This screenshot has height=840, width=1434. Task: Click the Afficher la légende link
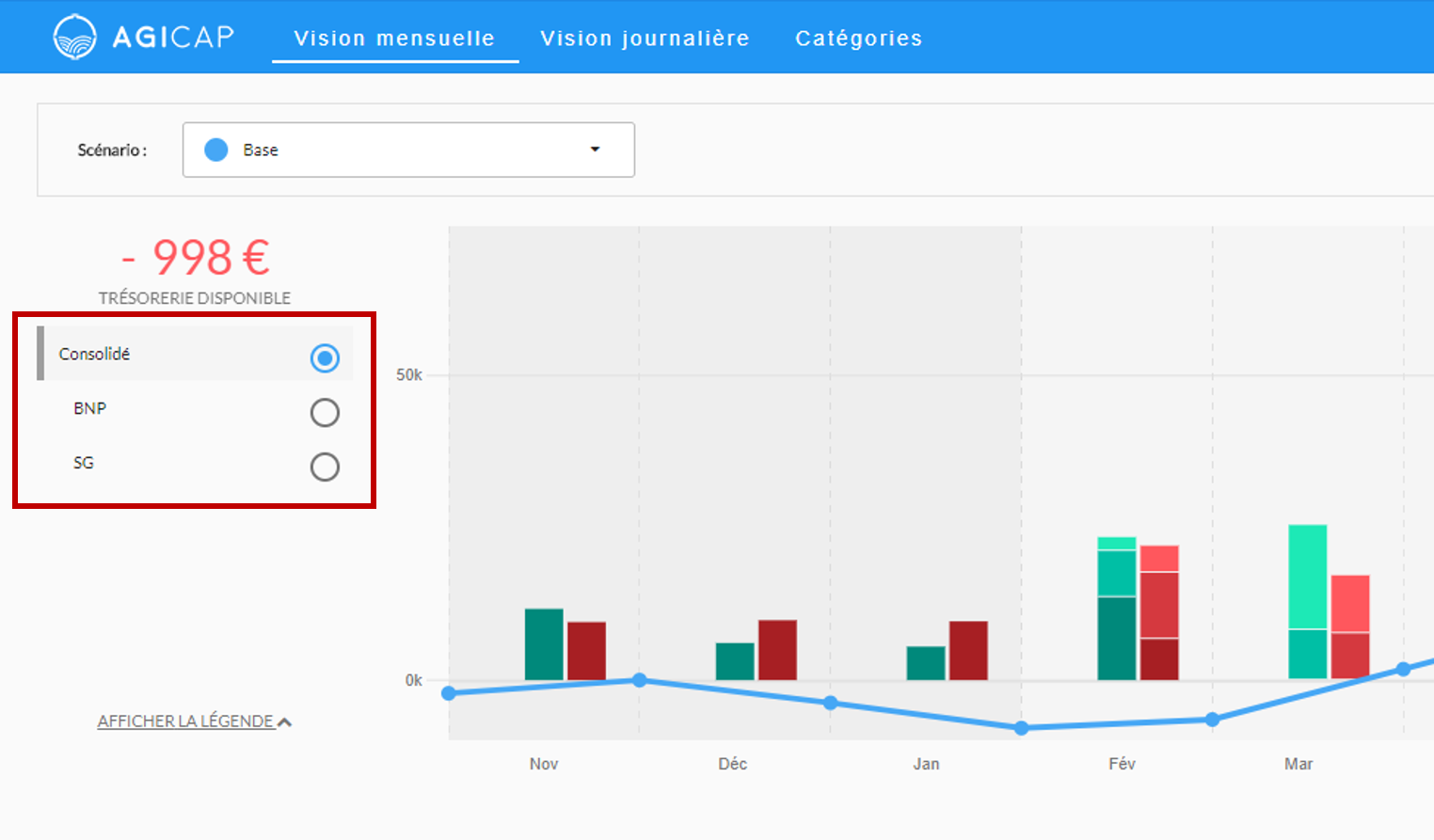pyautogui.click(x=185, y=721)
